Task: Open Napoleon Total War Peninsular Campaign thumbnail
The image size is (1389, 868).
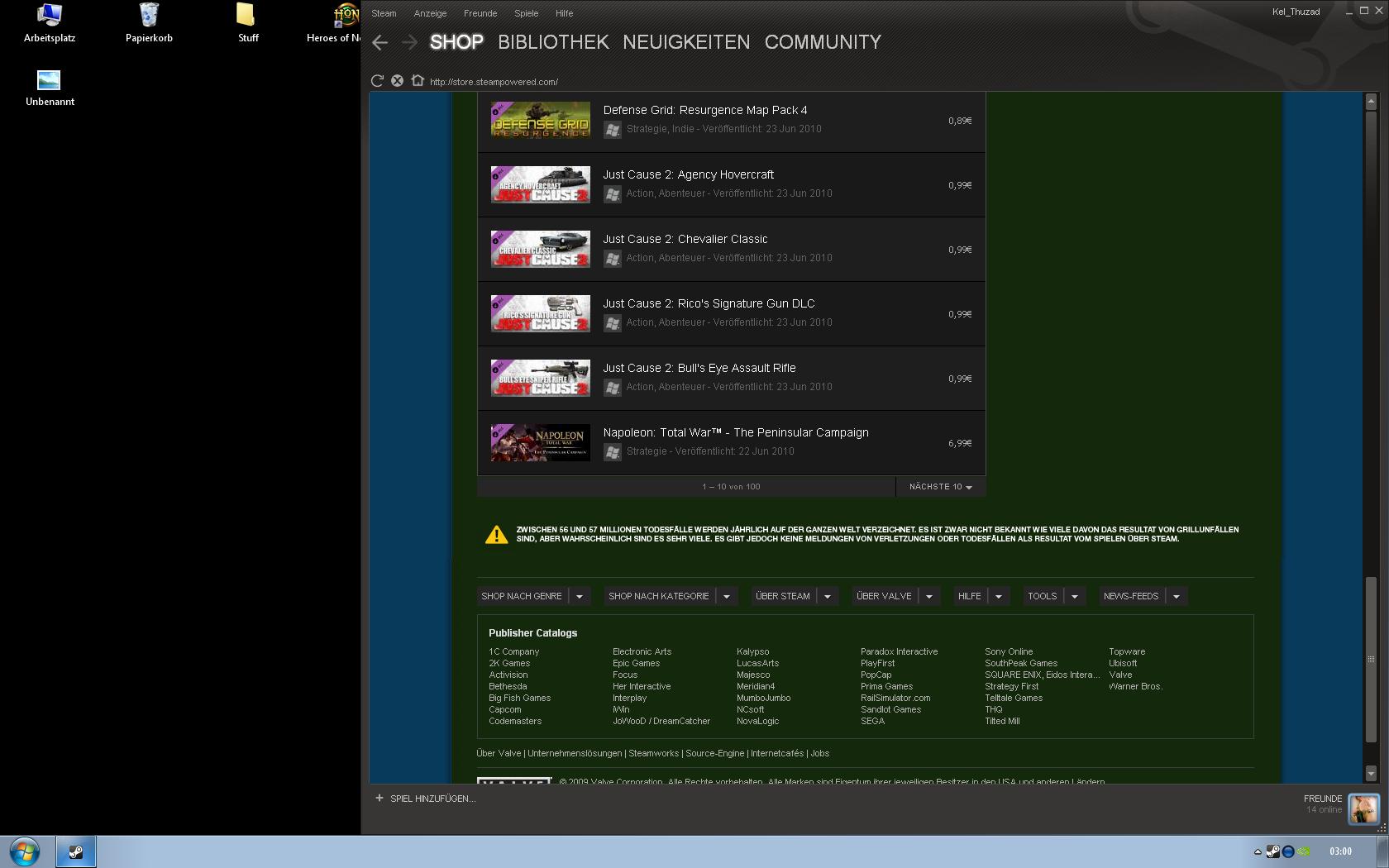Action: tap(541, 443)
